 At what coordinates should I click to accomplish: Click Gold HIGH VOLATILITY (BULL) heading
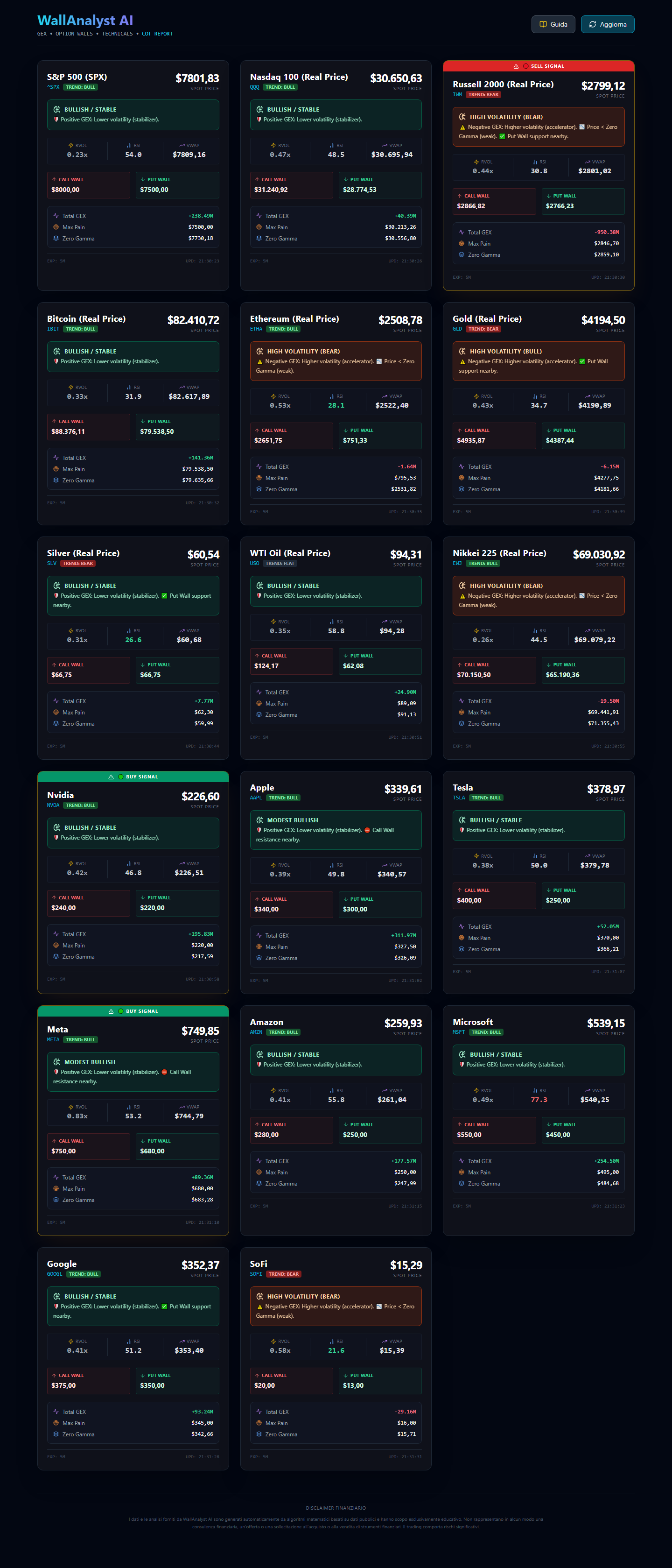tap(506, 351)
